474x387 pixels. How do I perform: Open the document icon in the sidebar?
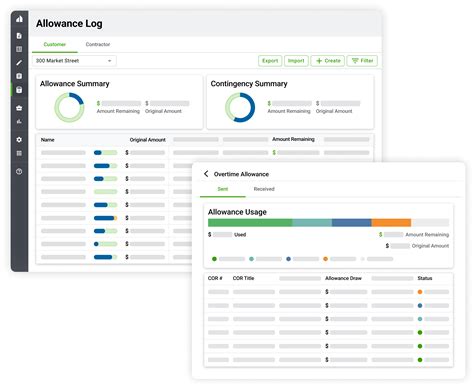[19, 36]
